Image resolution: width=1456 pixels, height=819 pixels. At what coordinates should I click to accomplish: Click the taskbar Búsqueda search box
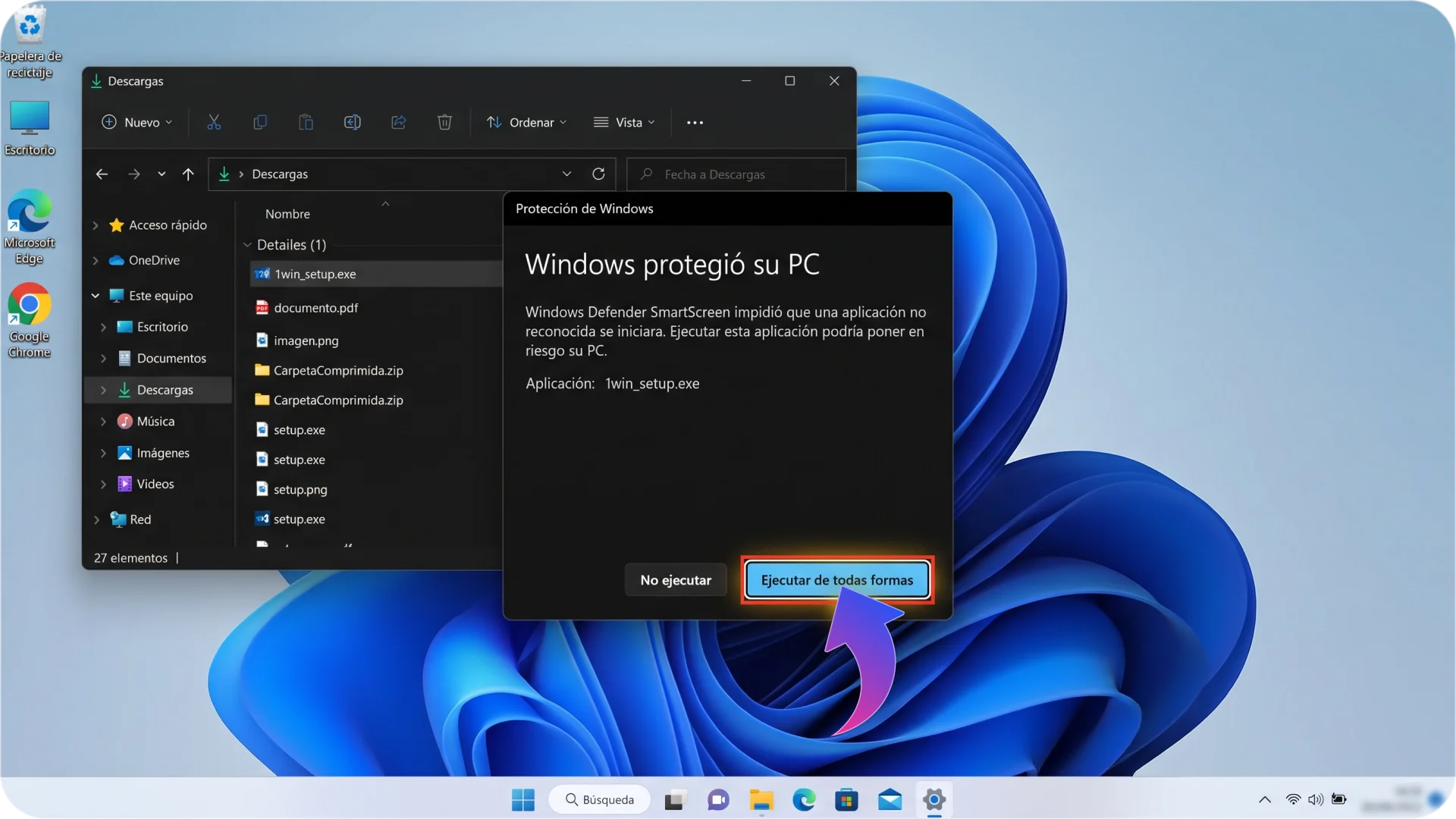click(x=599, y=799)
